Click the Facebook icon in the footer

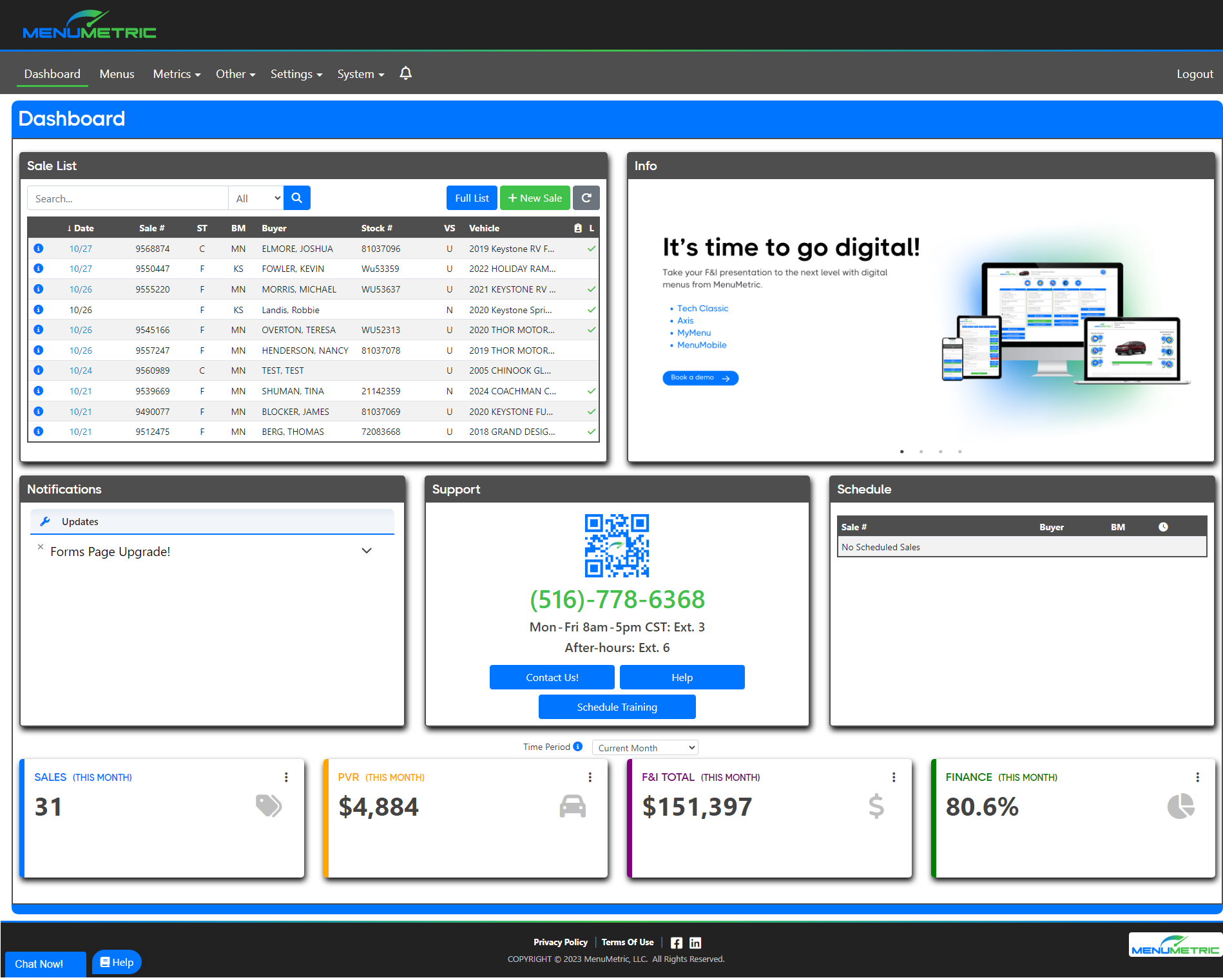pyautogui.click(x=676, y=942)
